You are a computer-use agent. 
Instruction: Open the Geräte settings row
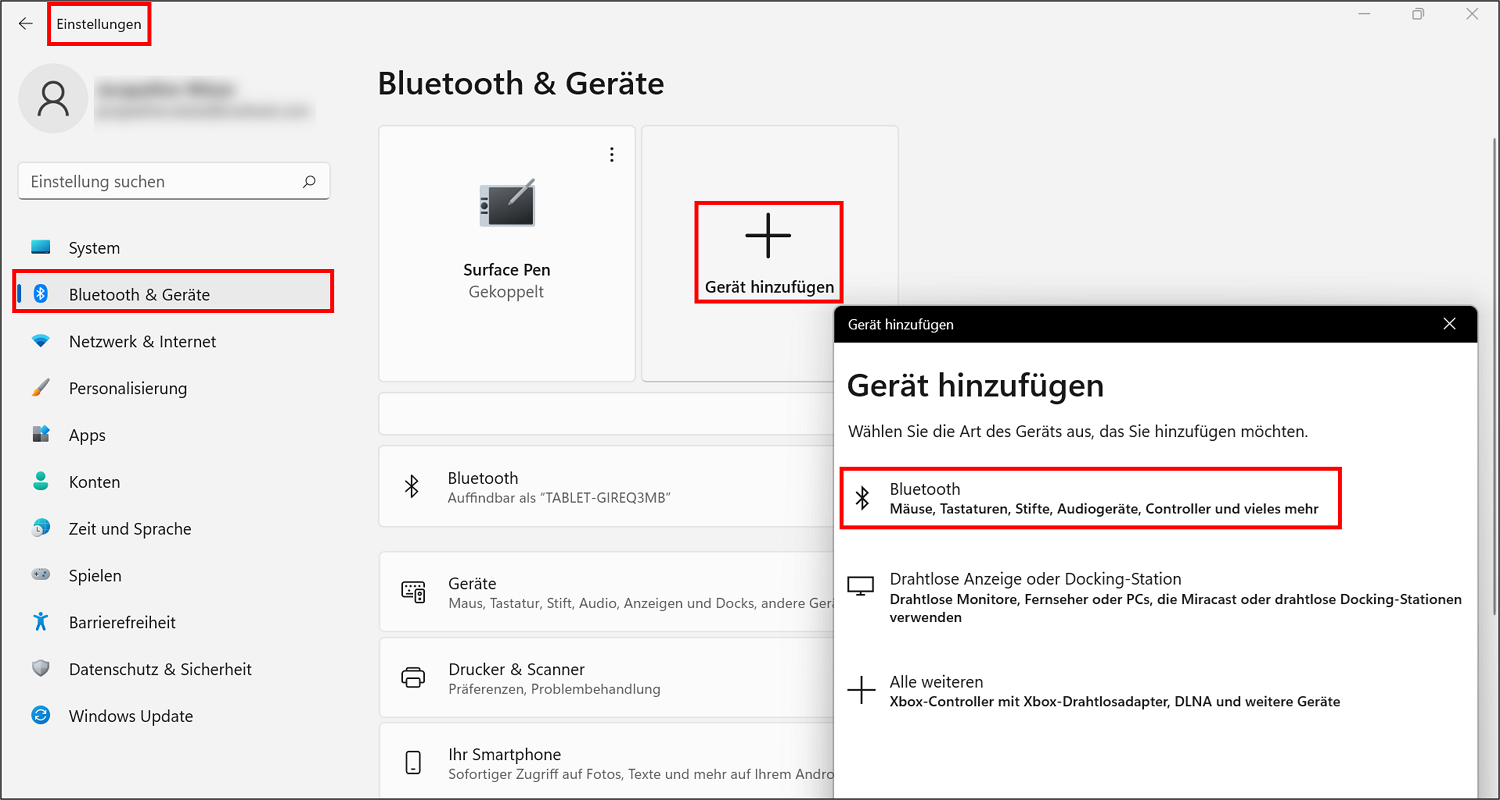(x=606, y=592)
